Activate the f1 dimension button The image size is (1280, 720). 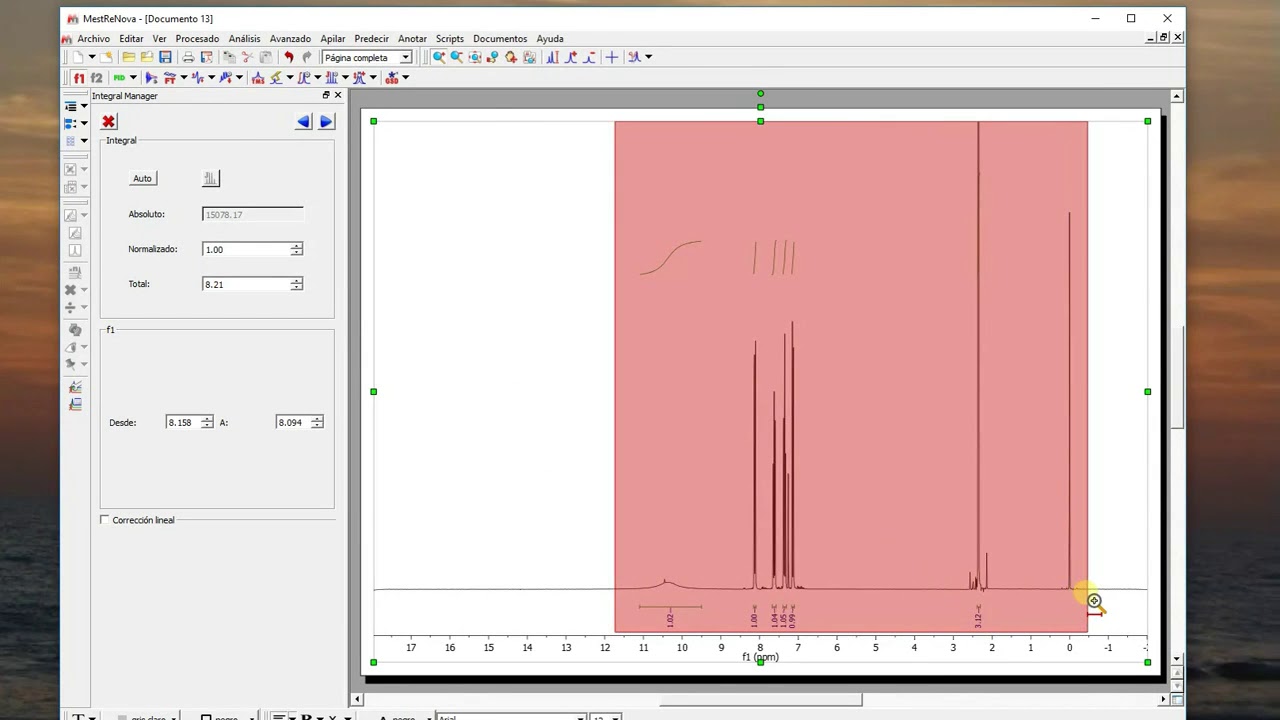(x=79, y=77)
